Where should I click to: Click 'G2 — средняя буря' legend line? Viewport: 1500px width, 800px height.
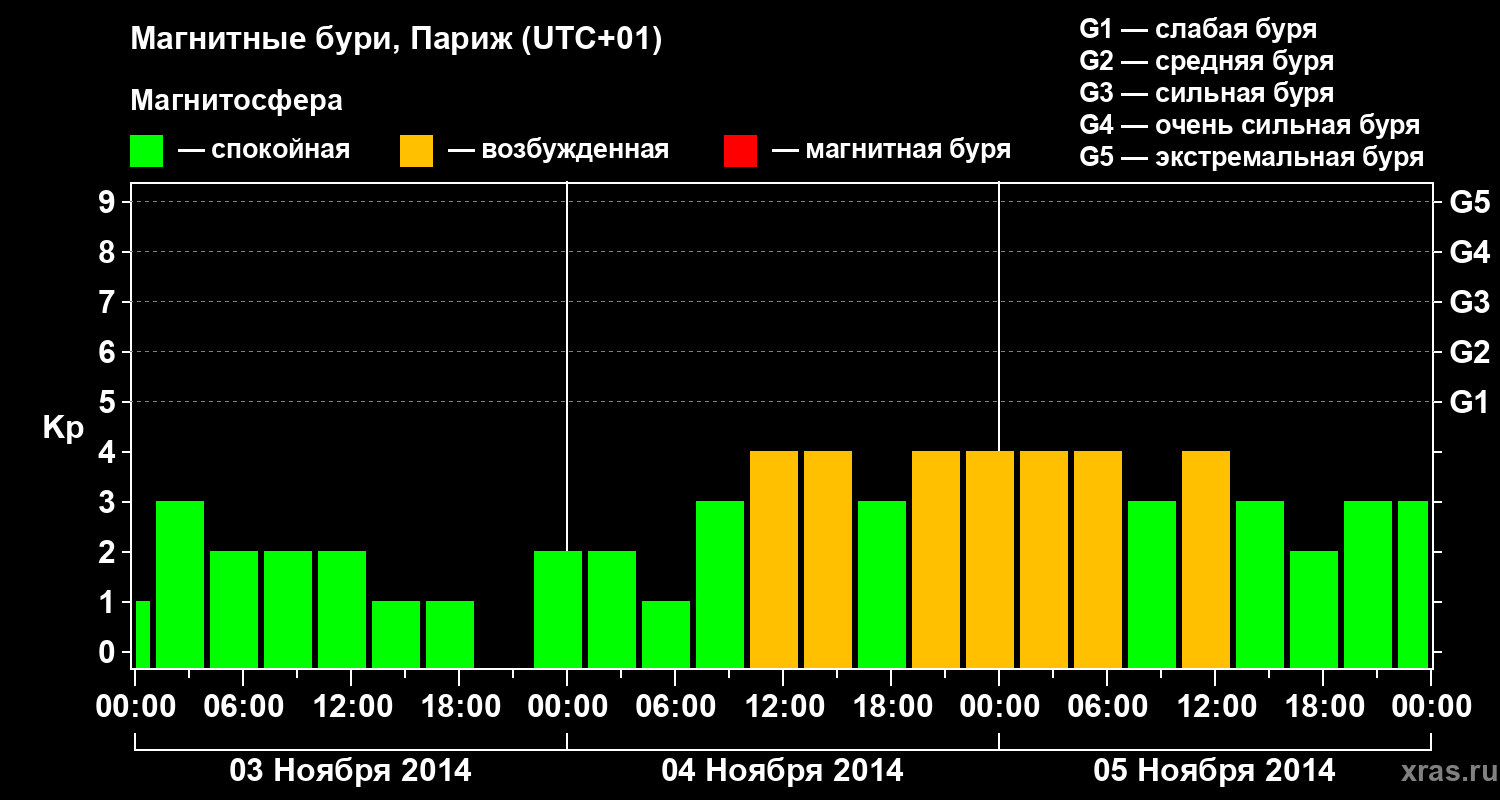pyautogui.click(x=1207, y=61)
